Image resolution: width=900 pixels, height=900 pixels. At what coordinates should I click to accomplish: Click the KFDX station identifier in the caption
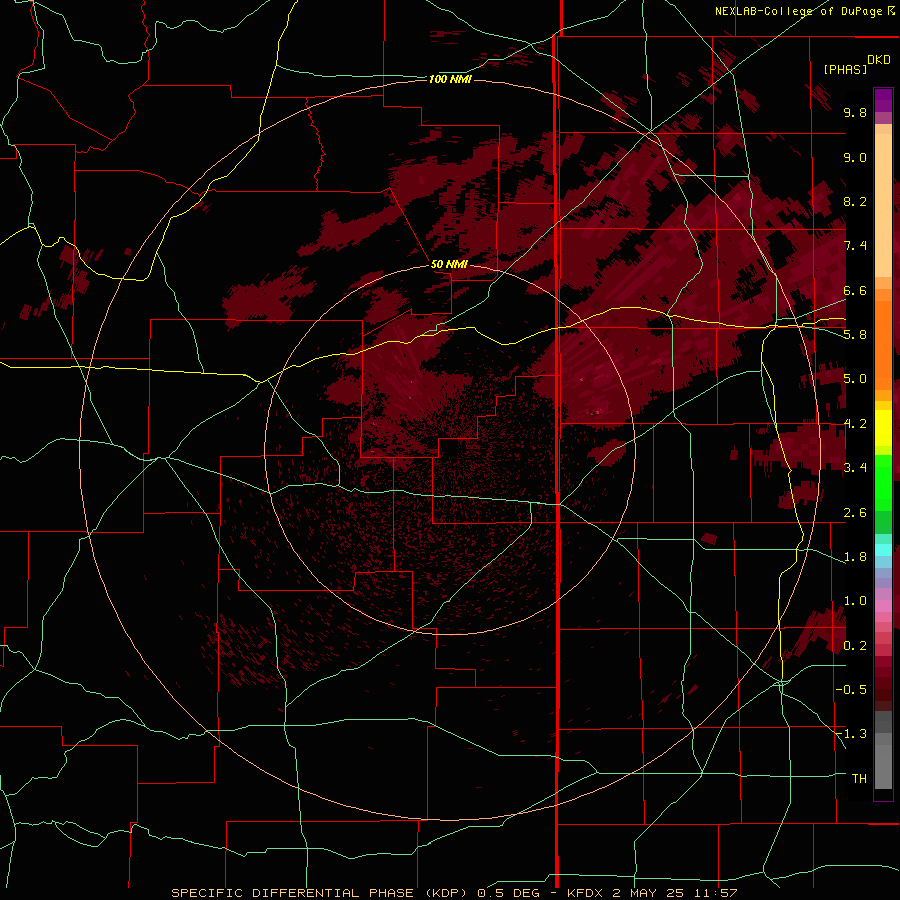(x=585, y=893)
